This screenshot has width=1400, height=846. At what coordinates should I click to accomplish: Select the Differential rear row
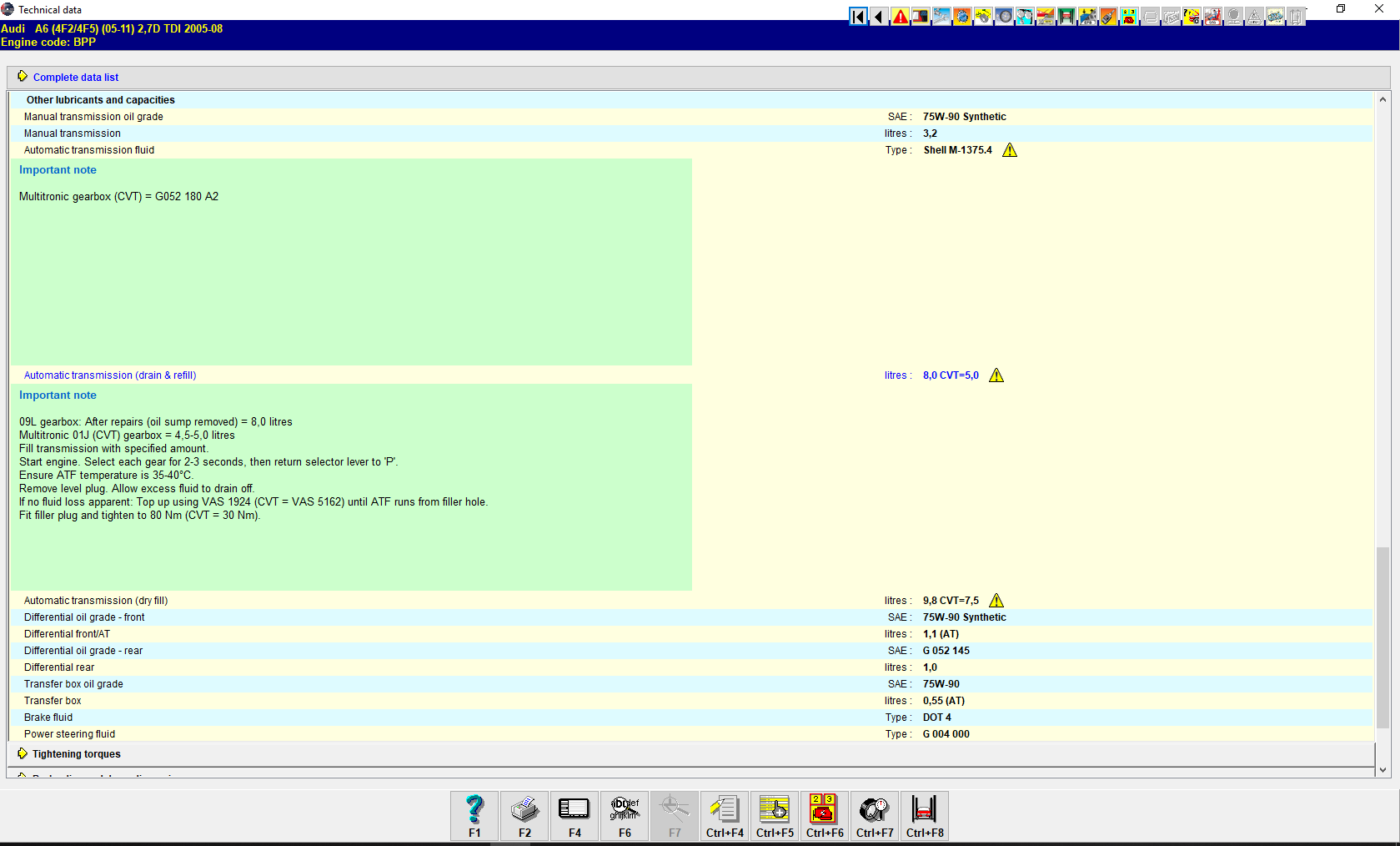pyautogui.click(x=690, y=667)
